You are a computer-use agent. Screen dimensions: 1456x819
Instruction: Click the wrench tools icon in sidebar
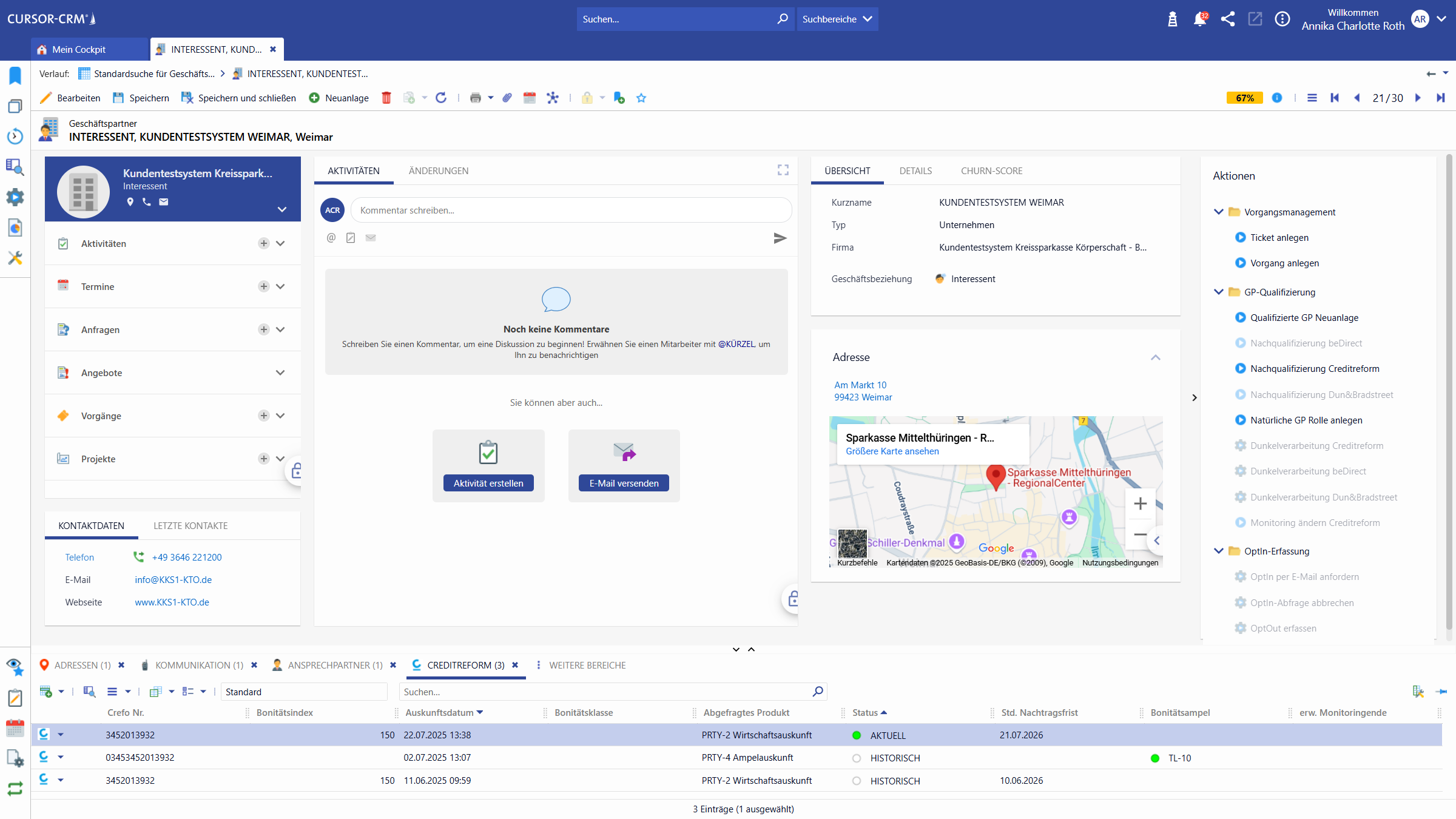[x=15, y=258]
